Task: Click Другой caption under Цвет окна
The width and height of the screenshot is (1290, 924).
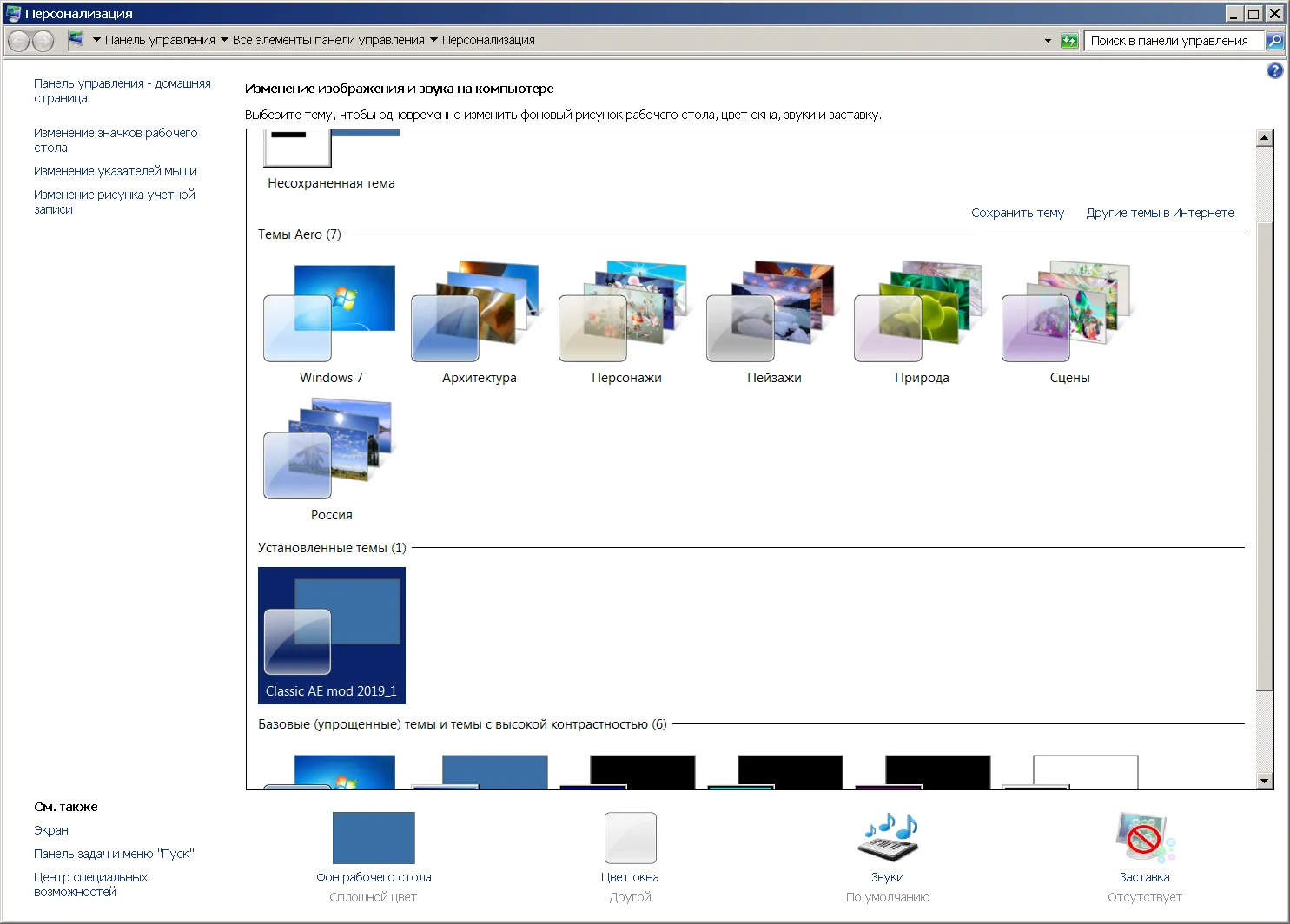Action: [631, 897]
